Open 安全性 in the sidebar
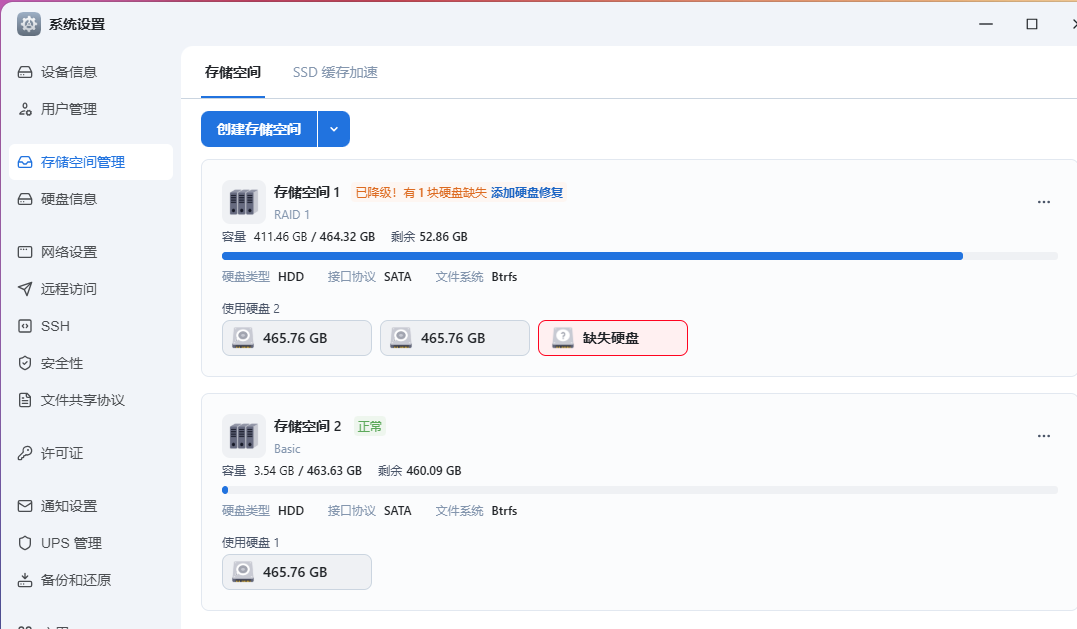Viewport: 1077px width, 629px height. [91, 363]
